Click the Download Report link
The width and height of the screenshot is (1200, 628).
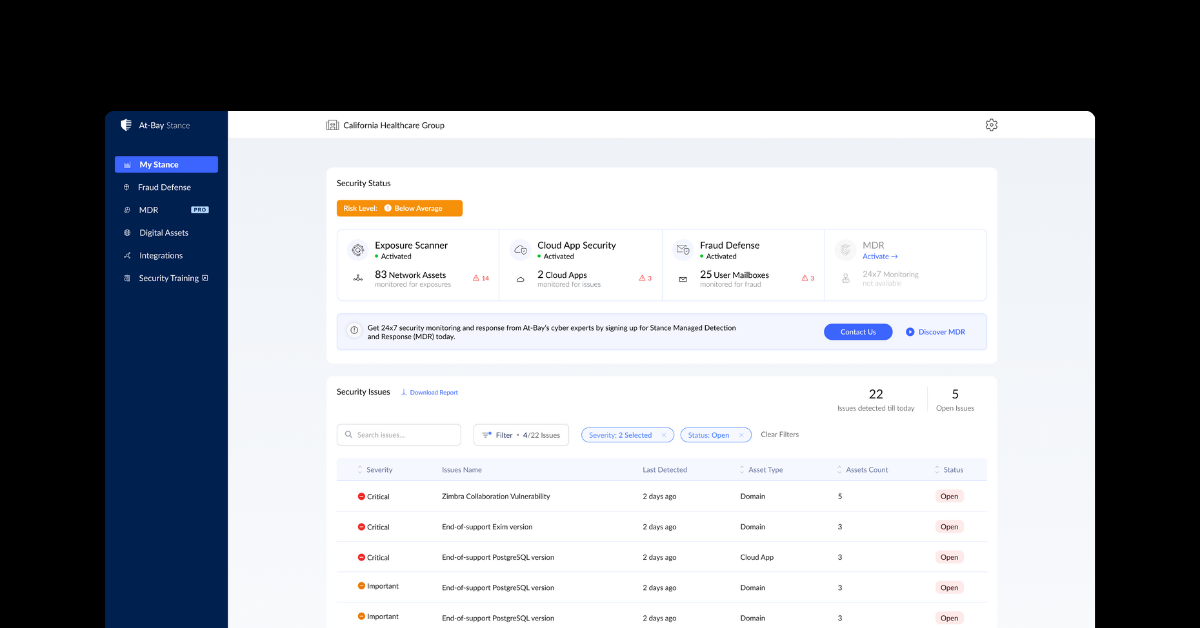[432, 393]
